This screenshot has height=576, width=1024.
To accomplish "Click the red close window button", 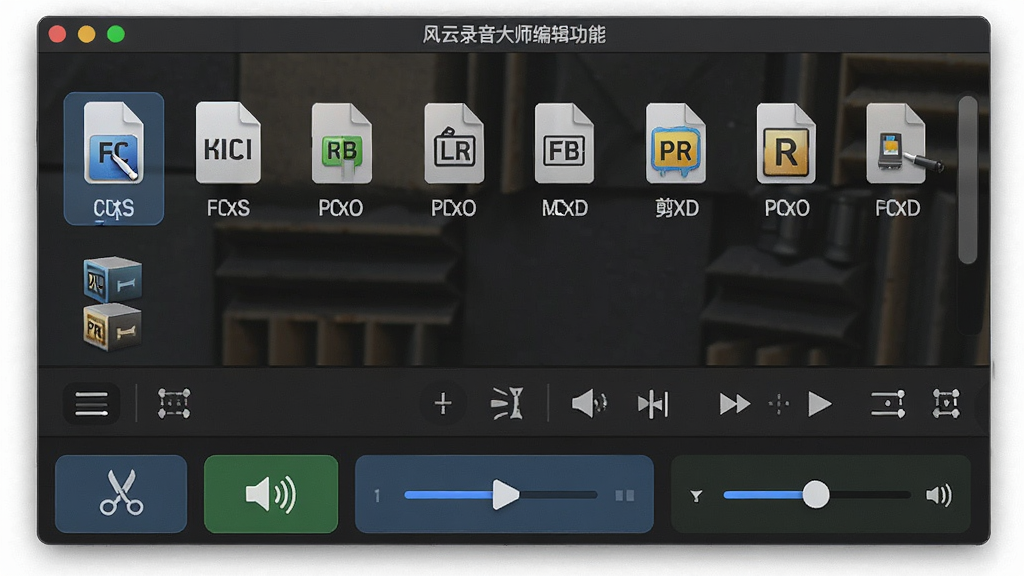I will click(x=57, y=34).
